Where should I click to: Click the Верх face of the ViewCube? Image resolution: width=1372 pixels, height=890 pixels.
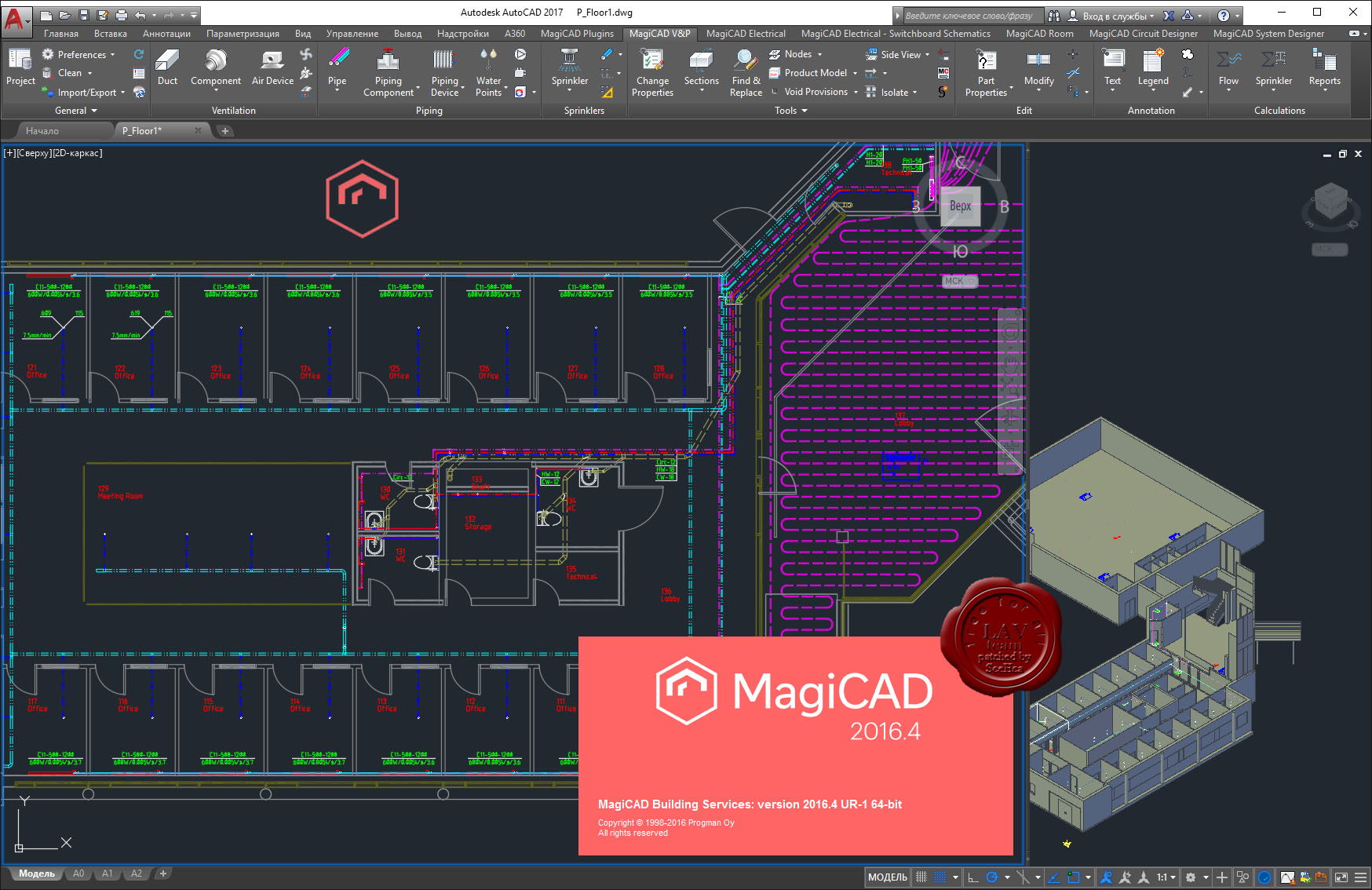pyautogui.click(x=961, y=206)
